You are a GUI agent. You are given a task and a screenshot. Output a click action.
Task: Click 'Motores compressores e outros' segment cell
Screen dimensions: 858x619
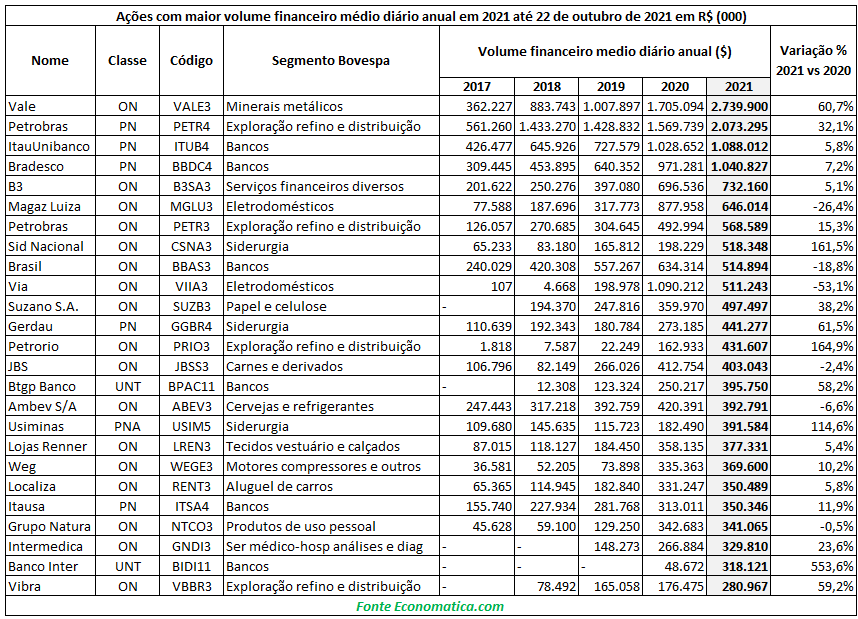[331, 466]
